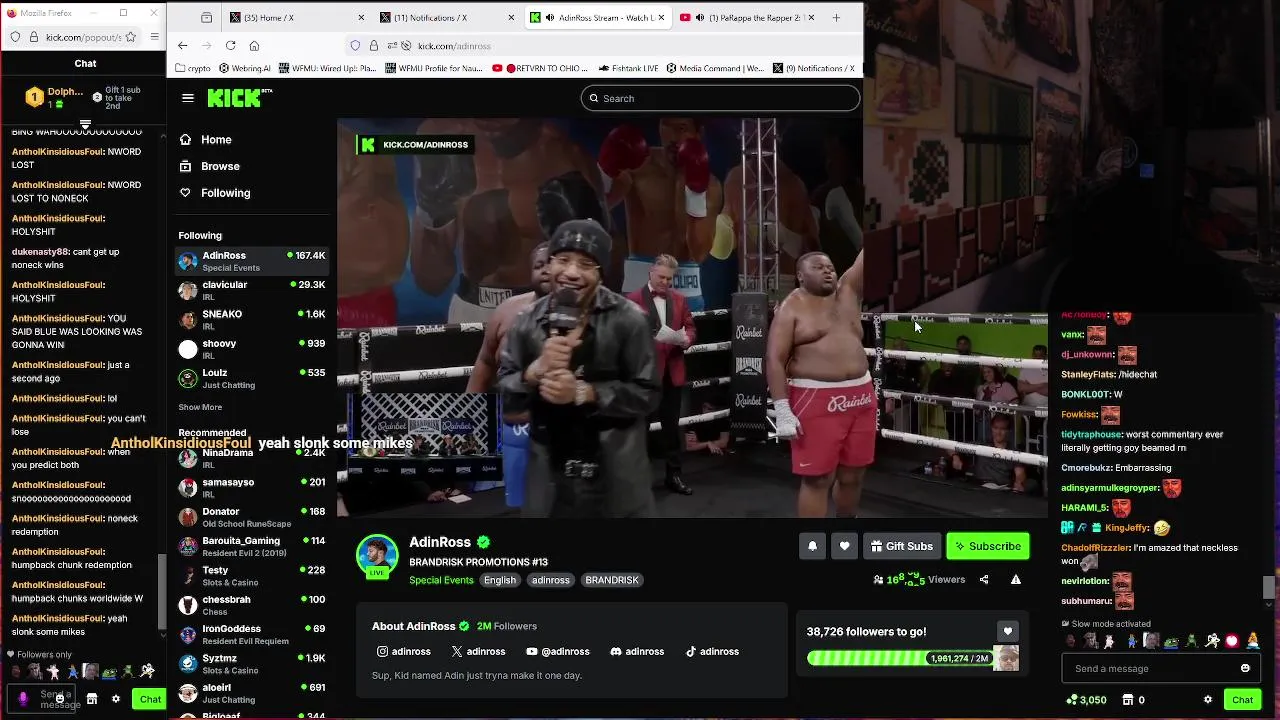
Task: Click the Gift Subs button
Action: click(902, 546)
